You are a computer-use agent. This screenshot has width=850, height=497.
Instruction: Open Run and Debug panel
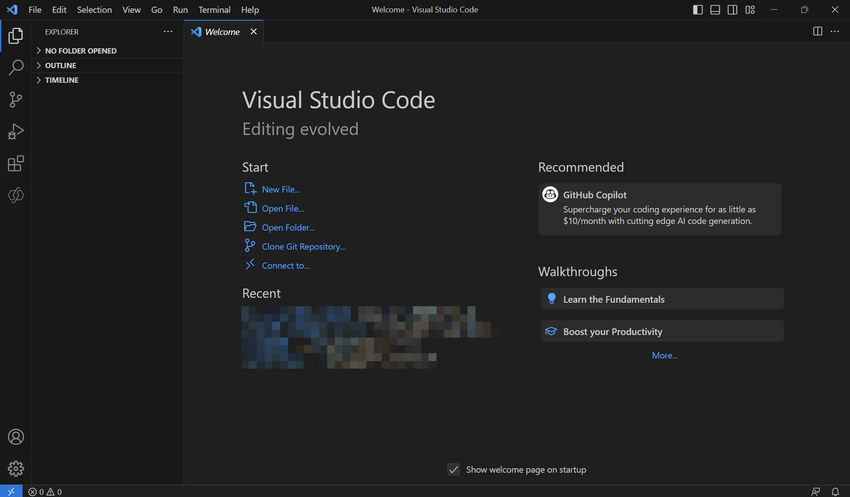click(x=15, y=132)
